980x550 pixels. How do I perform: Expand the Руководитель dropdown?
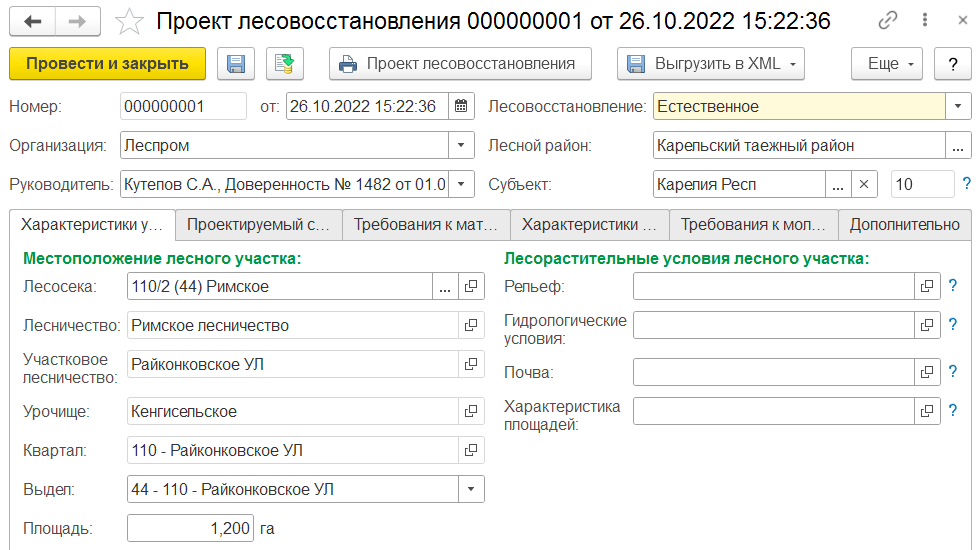point(461,184)
